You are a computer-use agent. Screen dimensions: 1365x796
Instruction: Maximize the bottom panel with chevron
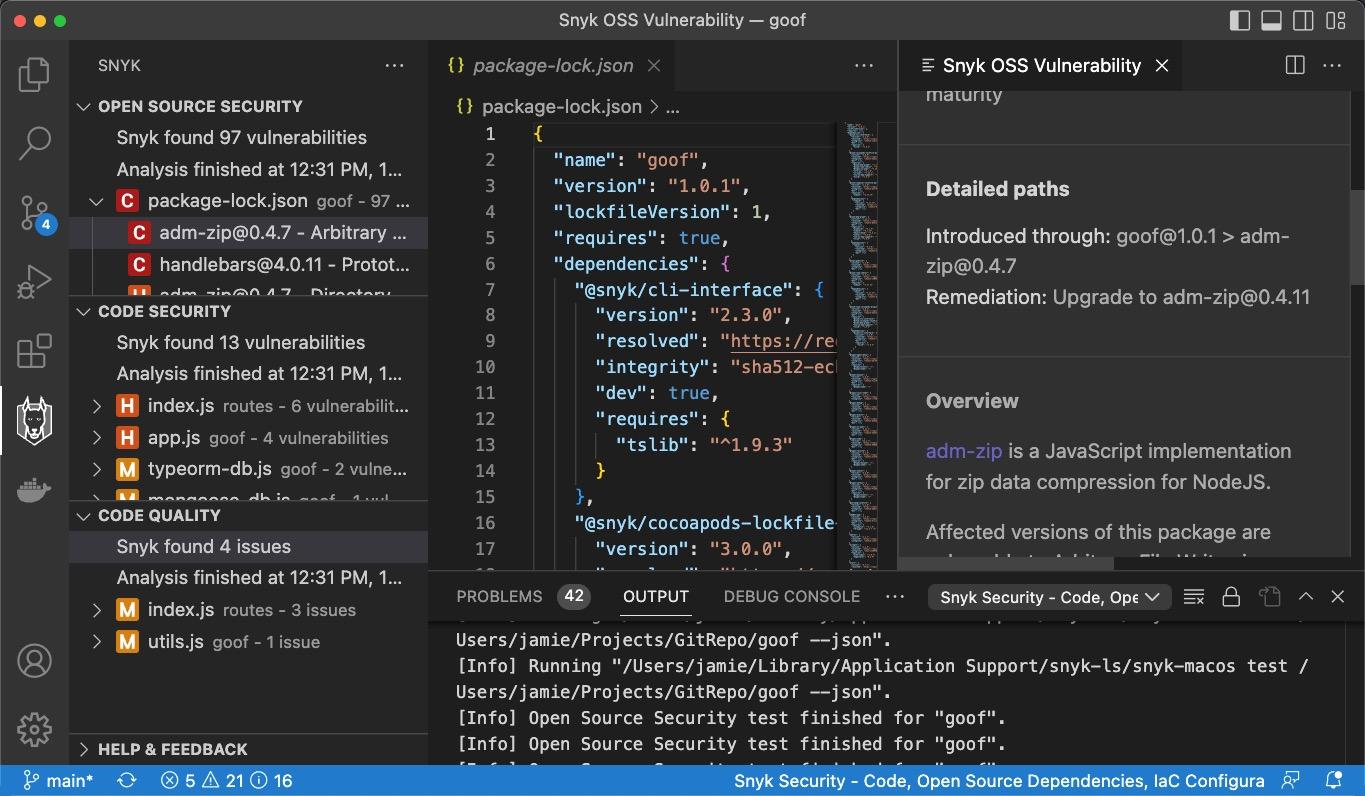click(x=1306, y=597)
